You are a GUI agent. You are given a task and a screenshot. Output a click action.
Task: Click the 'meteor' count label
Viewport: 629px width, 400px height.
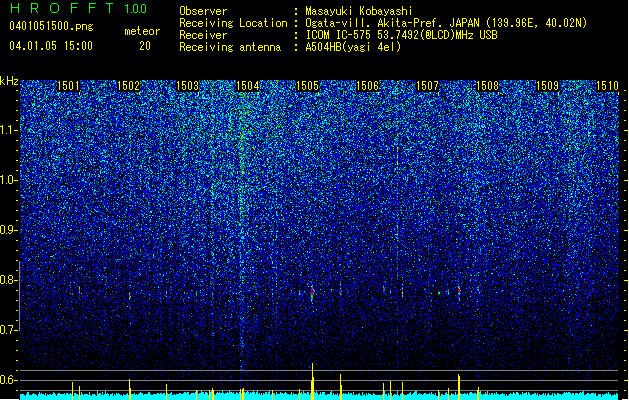[142, 31]
